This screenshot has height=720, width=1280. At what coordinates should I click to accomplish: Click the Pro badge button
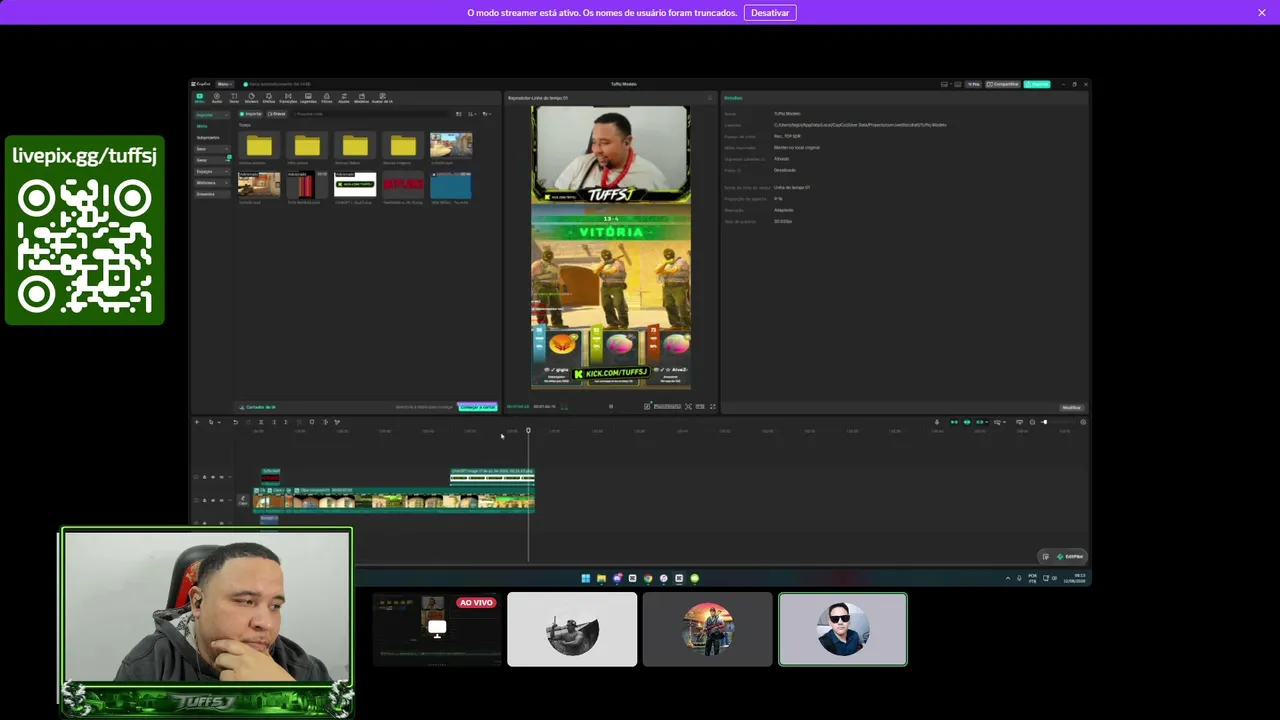coord(972,84)
